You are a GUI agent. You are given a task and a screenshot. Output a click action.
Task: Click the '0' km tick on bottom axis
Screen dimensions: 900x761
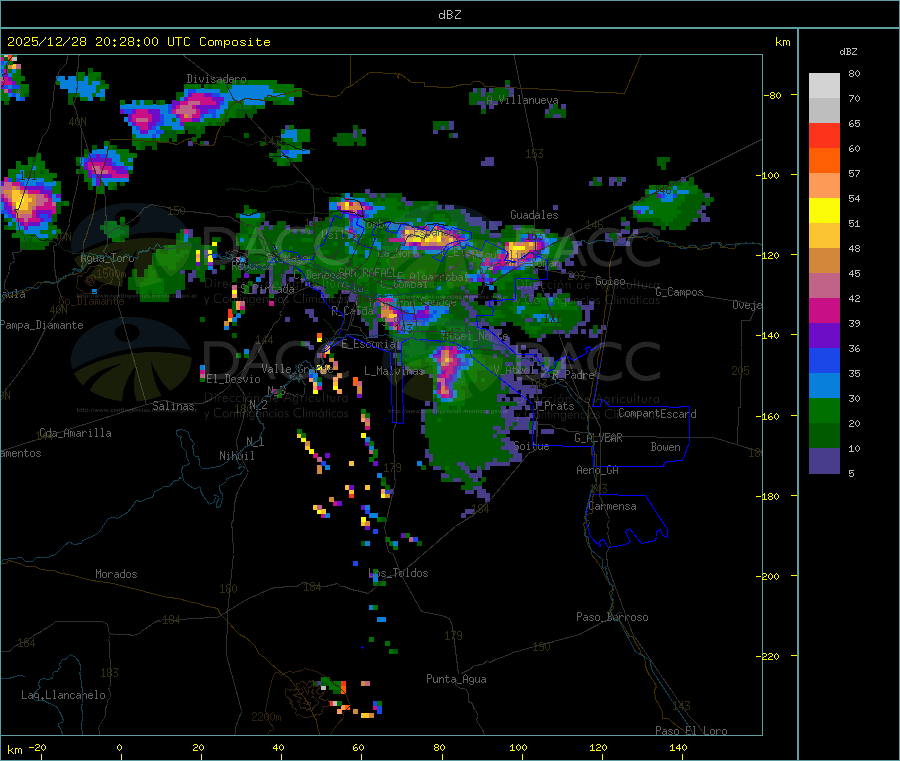pyautogui.click(x=119, y=747)
